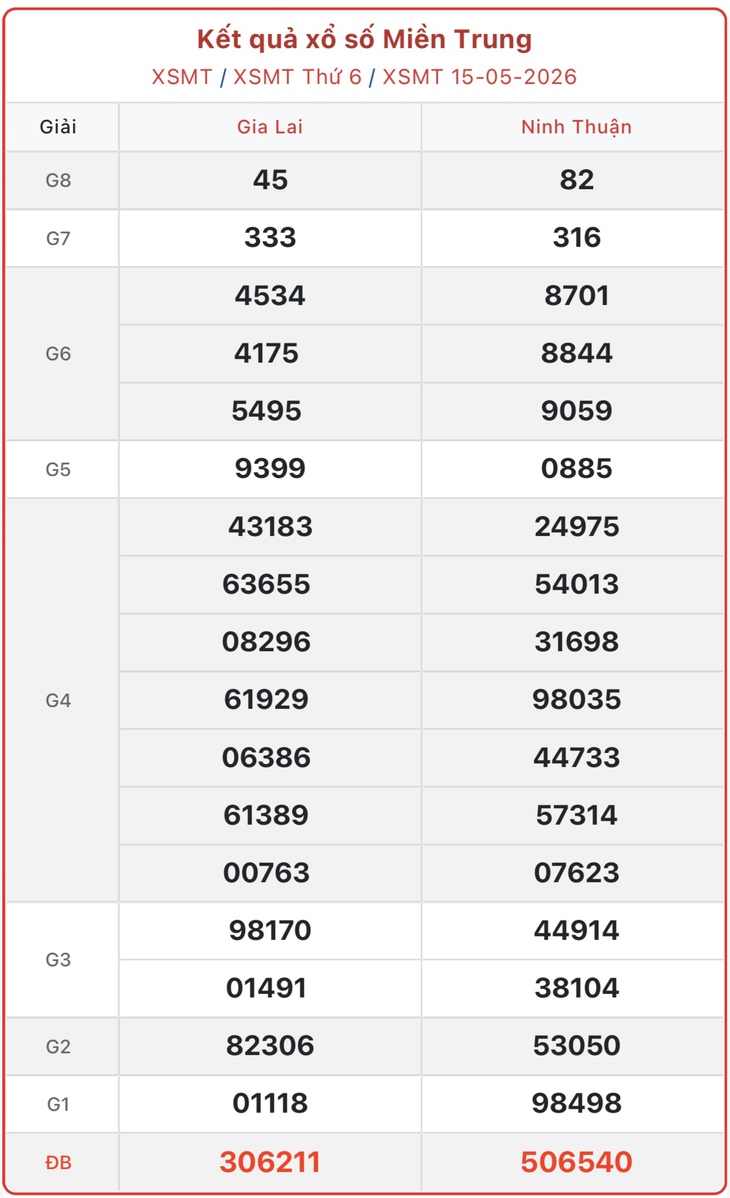Click the Ninh Thuận G8 result 82
This screenshot has width=730, height=1198.
click(x=576, y=180)
